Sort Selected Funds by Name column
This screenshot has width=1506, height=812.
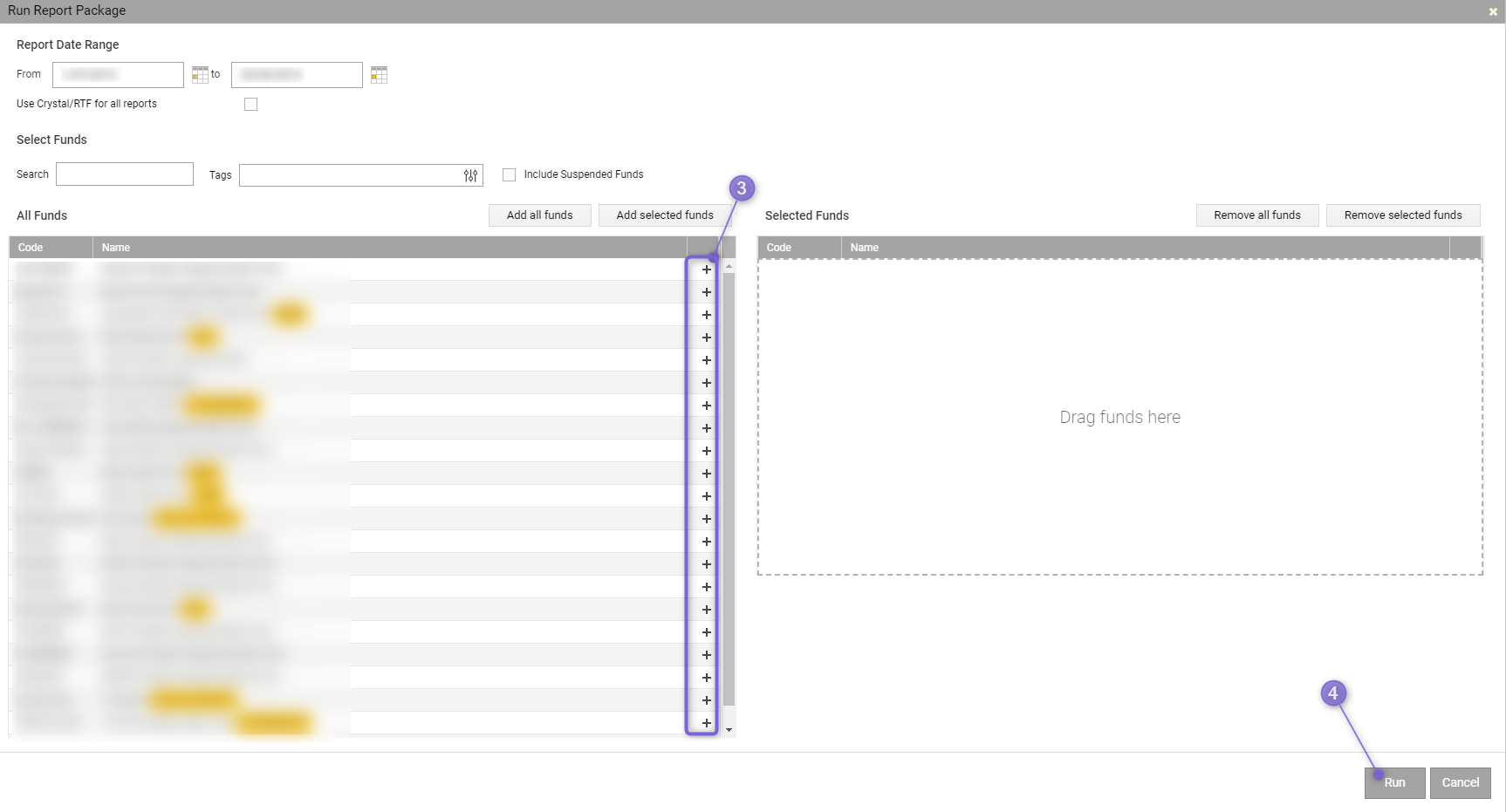point(1146,248)
